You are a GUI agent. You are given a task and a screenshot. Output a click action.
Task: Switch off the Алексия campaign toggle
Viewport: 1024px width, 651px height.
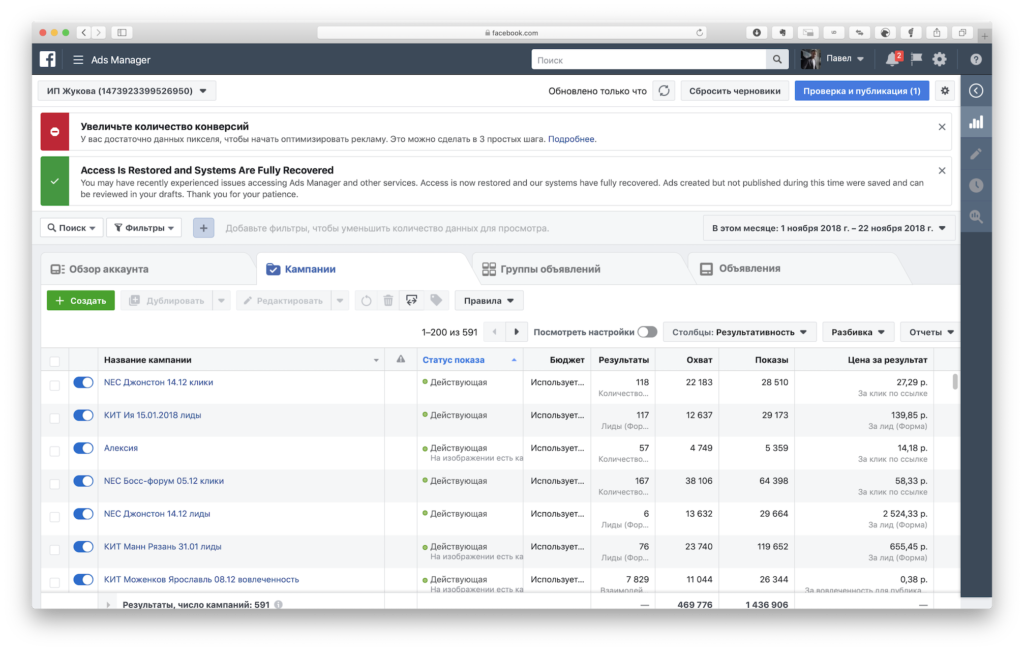tap(83, 448)
